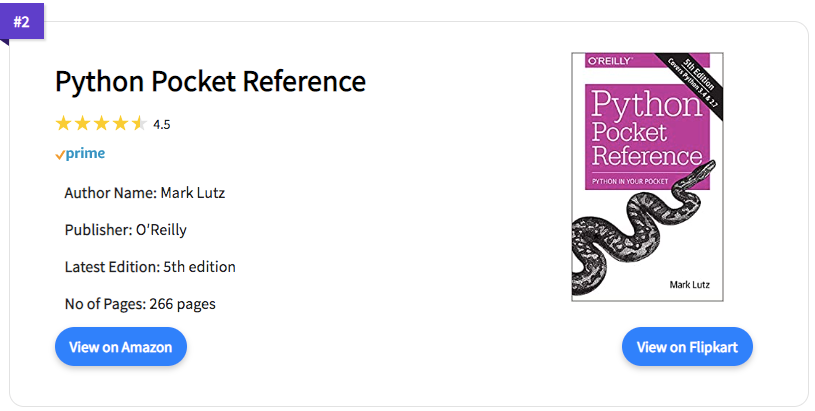Click the #2 rank badge

(x=22, y=22)
